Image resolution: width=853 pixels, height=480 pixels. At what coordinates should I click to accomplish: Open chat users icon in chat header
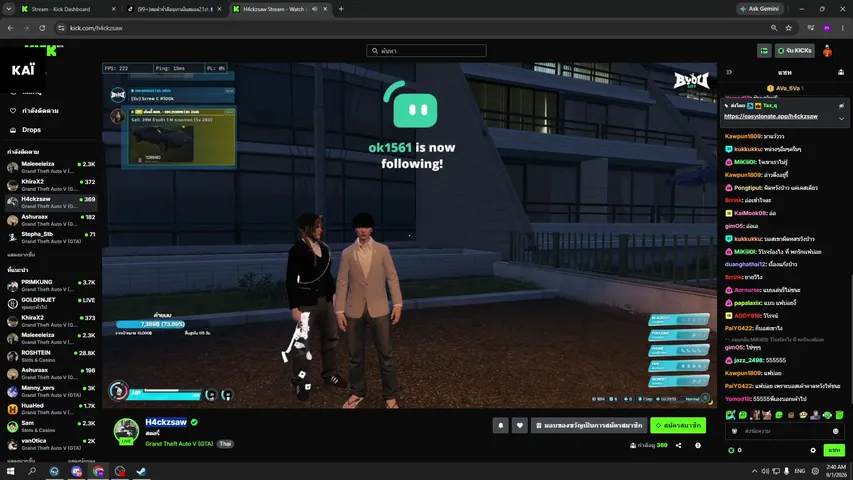(x=841, y=72)
